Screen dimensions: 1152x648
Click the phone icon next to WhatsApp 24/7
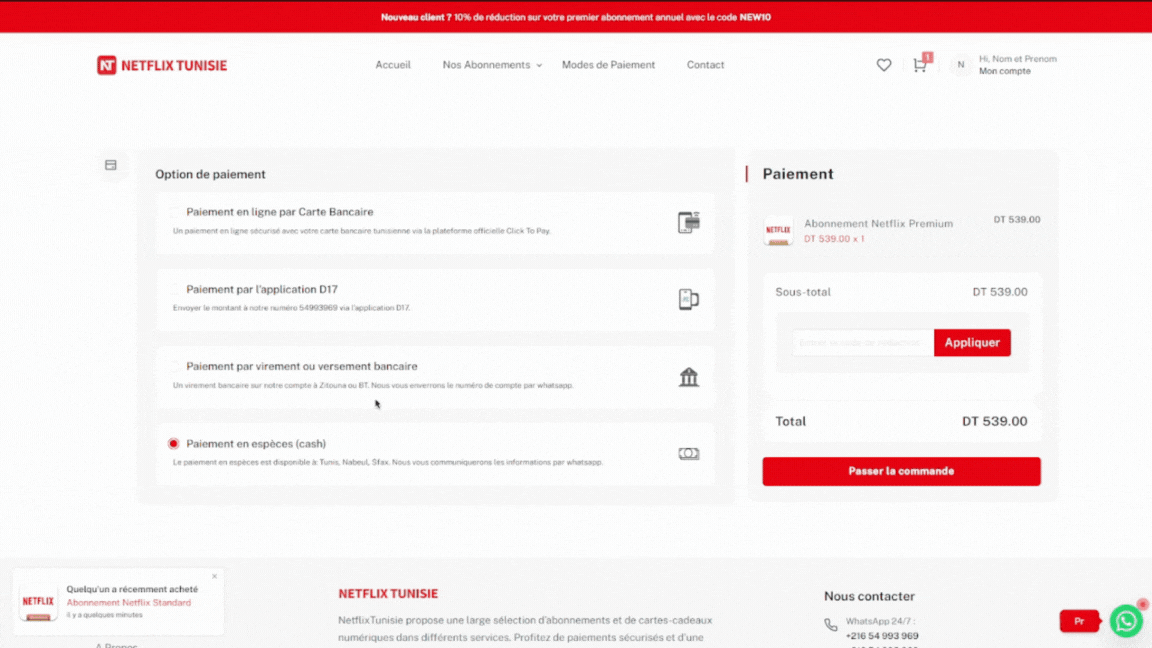pos(831,625)
